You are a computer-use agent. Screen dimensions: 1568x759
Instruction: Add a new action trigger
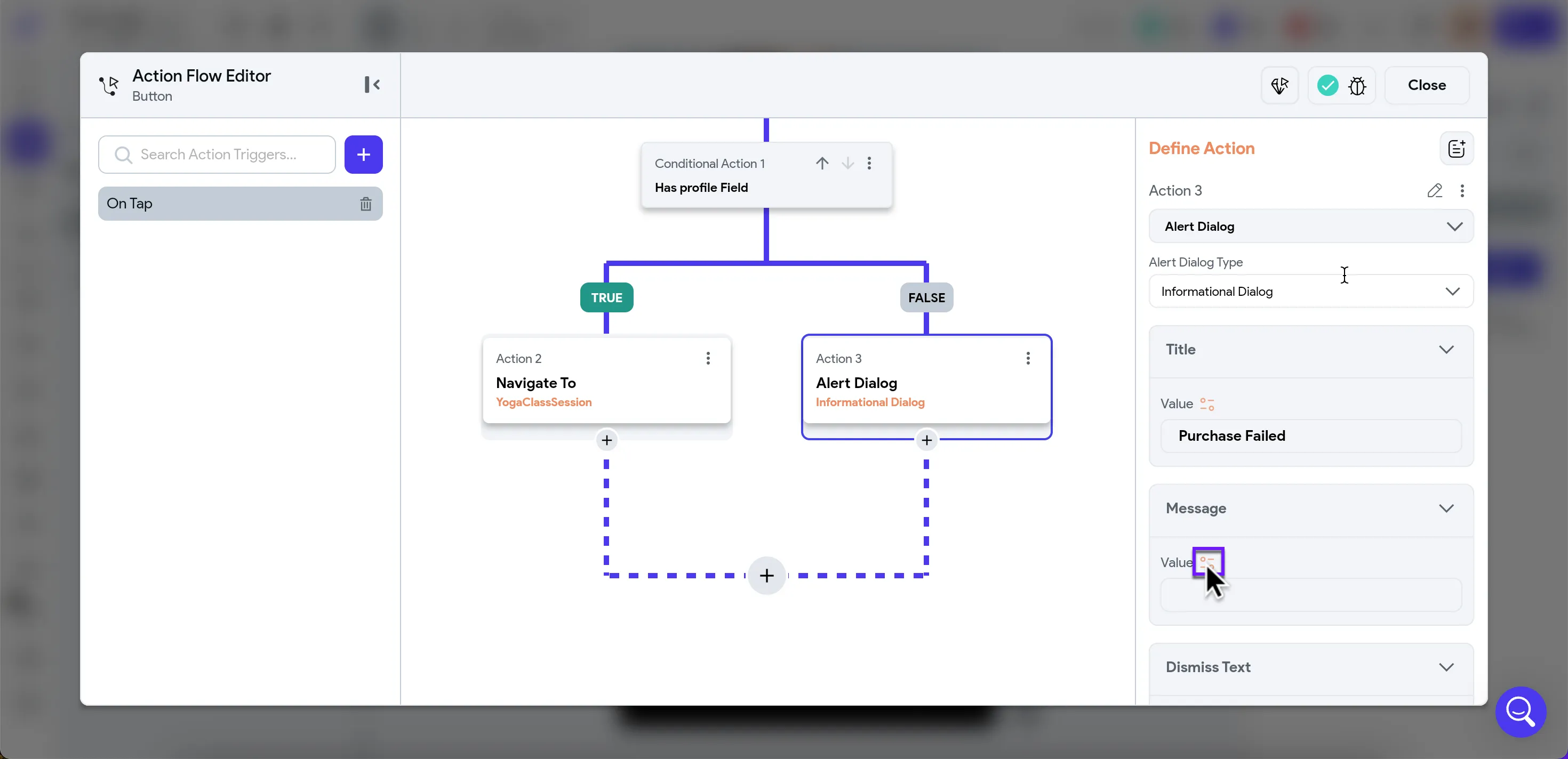click(x=363, y=155)
